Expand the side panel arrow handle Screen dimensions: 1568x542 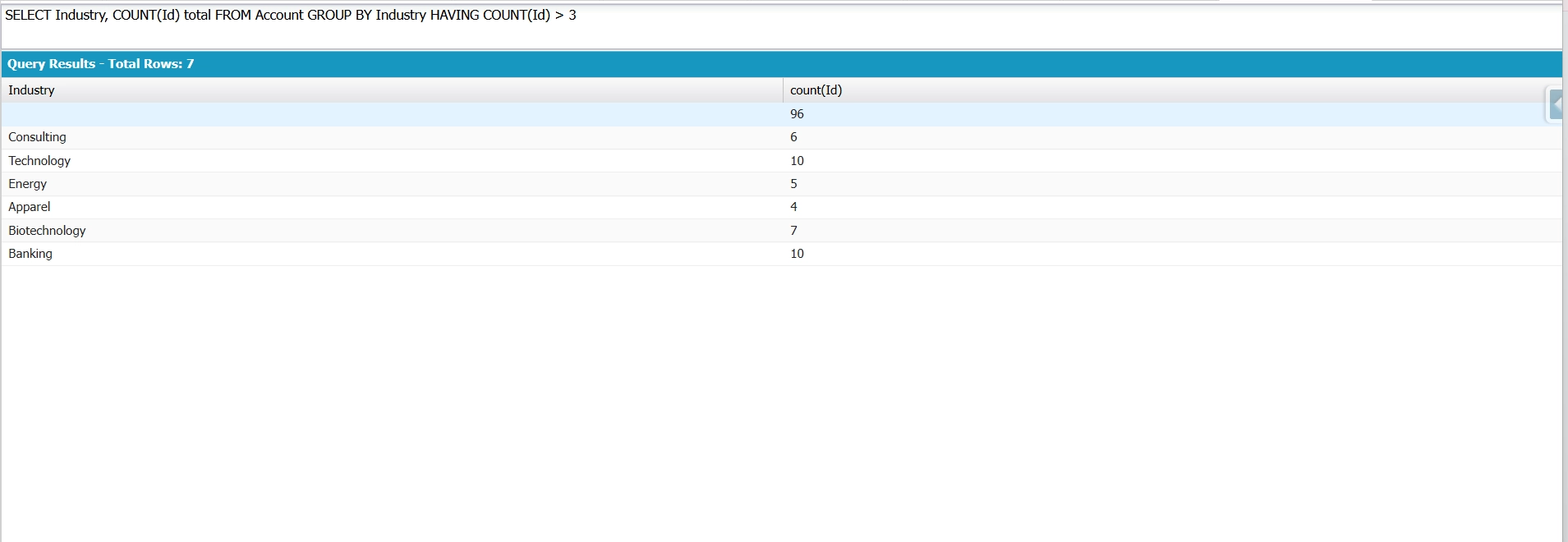(1555, 104)
